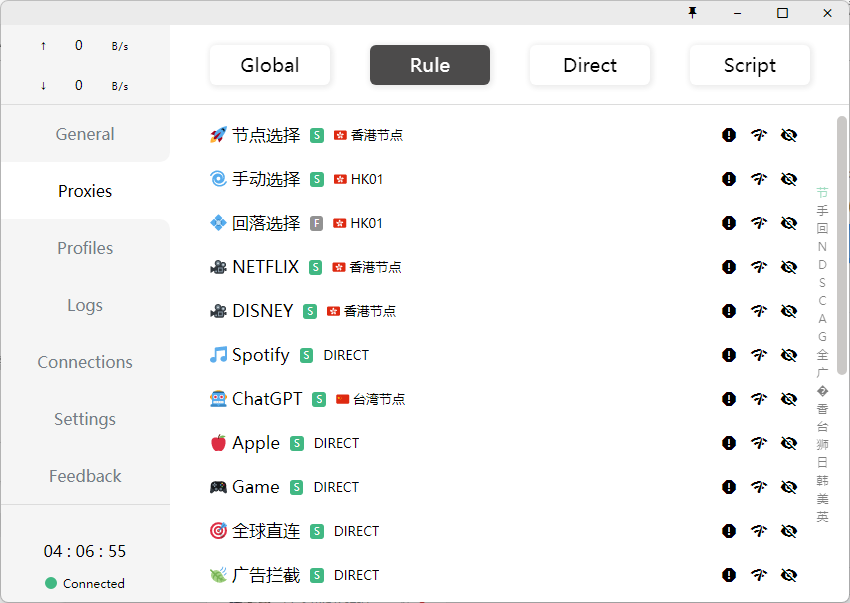The image size is (850, 603).
Task: Click the speed test icon for NETFLIX
Action: tap(759, 267)
